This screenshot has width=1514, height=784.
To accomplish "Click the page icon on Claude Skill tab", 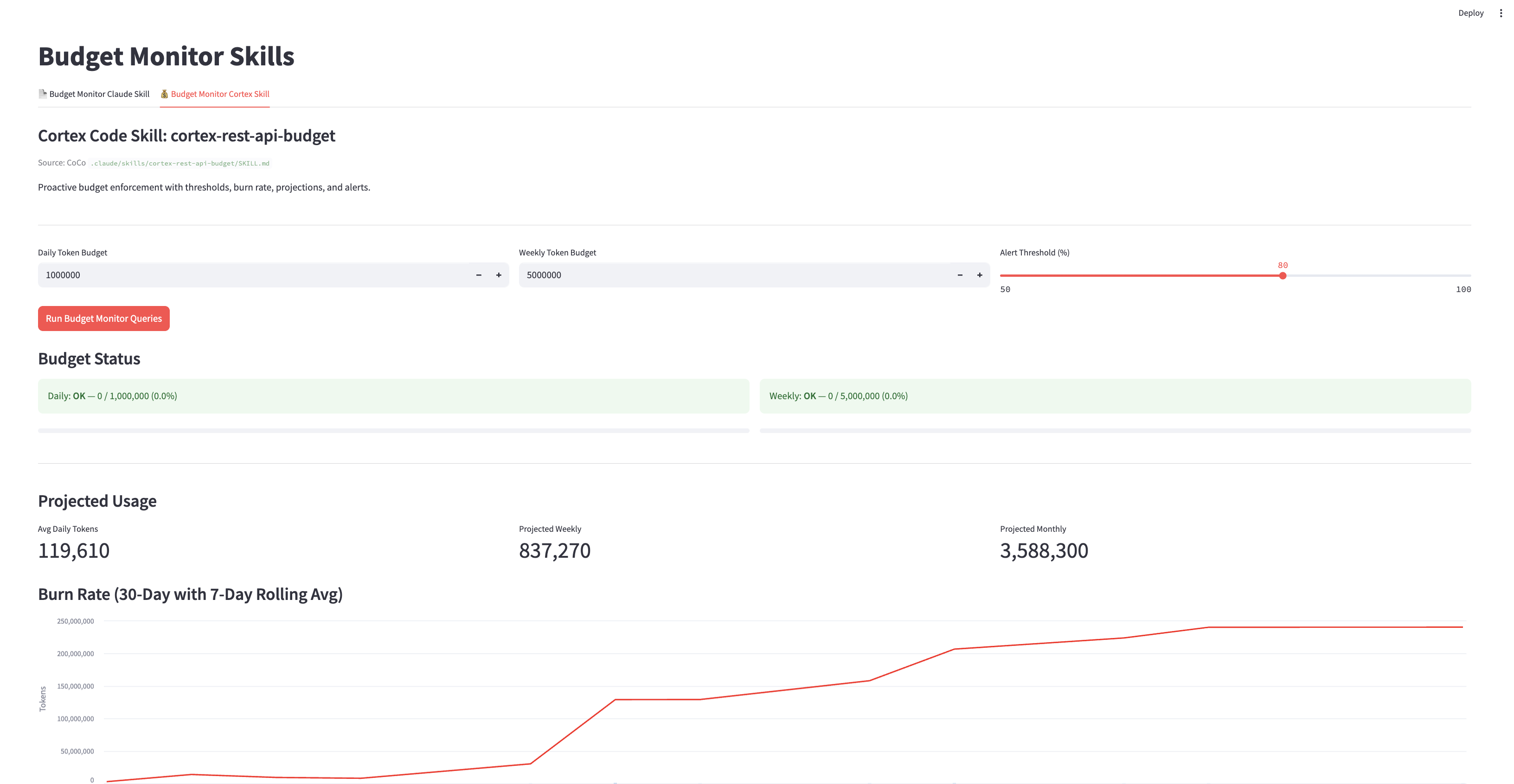I will click(42, 93).
